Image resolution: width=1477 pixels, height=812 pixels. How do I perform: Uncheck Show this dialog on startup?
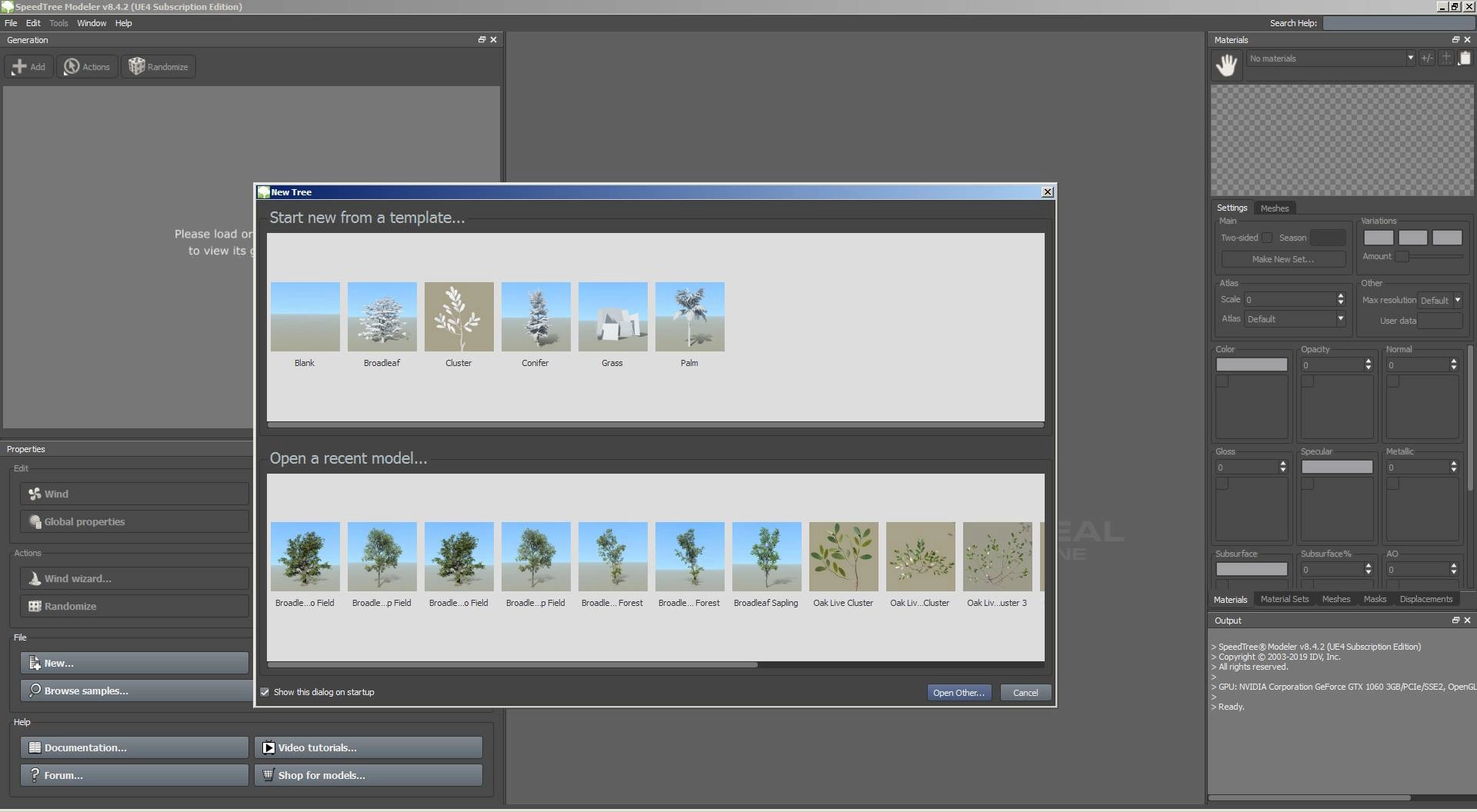click(x=265, y=692)
